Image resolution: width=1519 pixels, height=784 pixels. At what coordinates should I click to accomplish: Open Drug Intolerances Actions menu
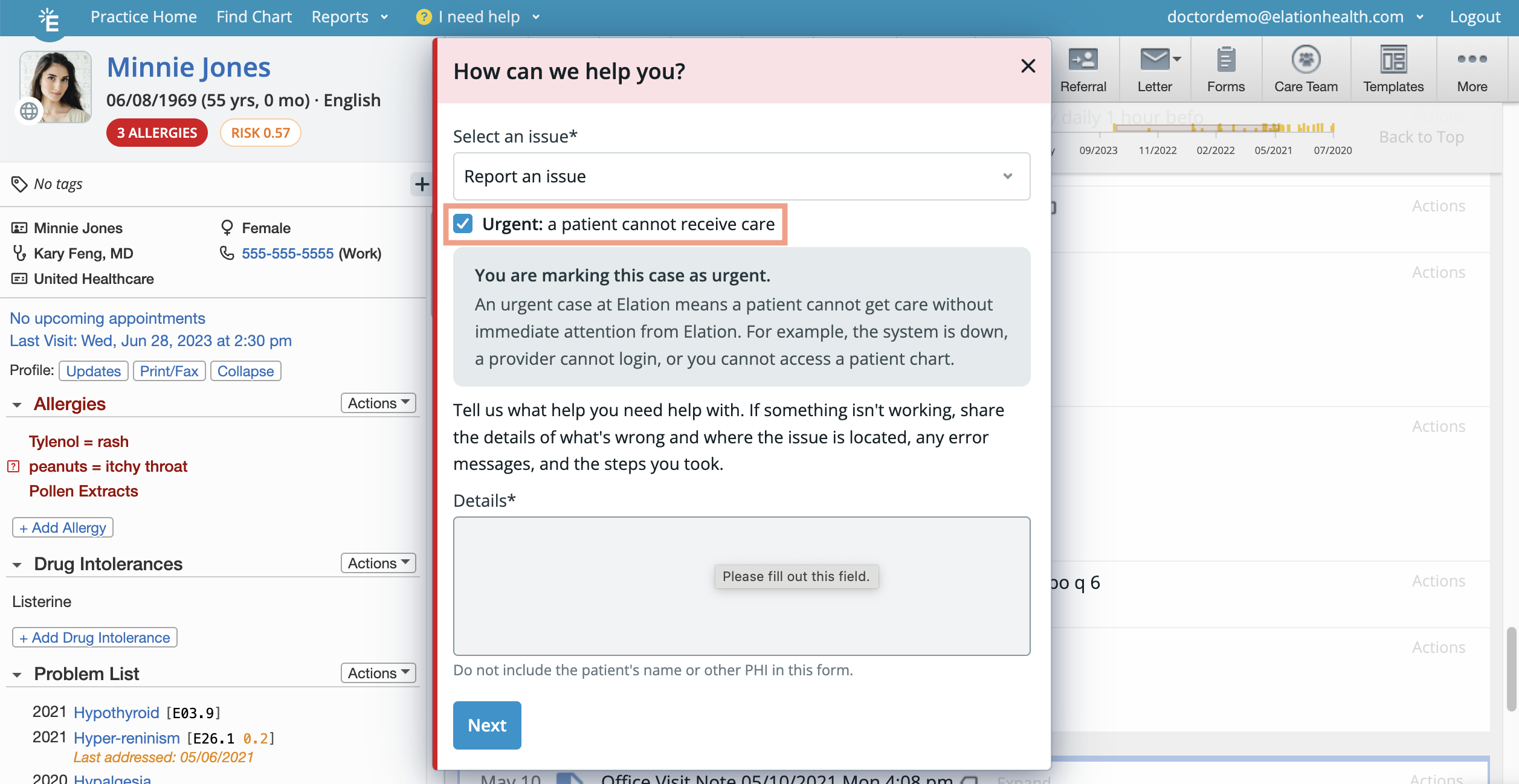pyautogui.click(x=377, y=563)
